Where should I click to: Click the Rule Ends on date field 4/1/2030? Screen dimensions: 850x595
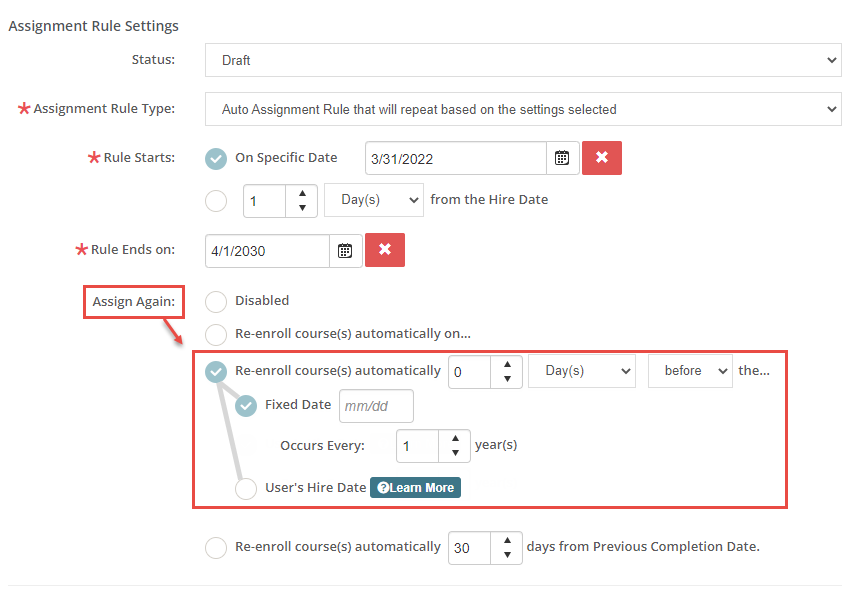coord(267,251)
